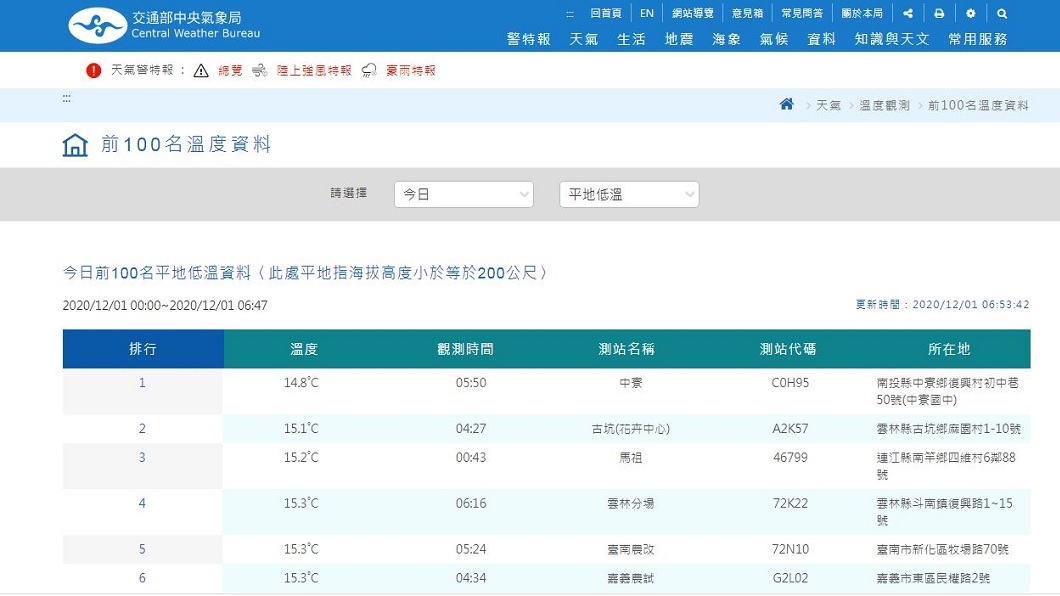Click the house icon beside page title
The width and height of the screenshot is (1060, 596).
(x=75, y=145)
